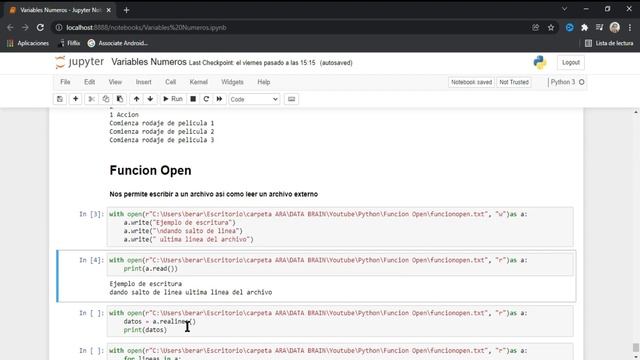Select the Variables Numeros Jupyter tab
This screenshot has height=360, width=640.
coord(60,10)
